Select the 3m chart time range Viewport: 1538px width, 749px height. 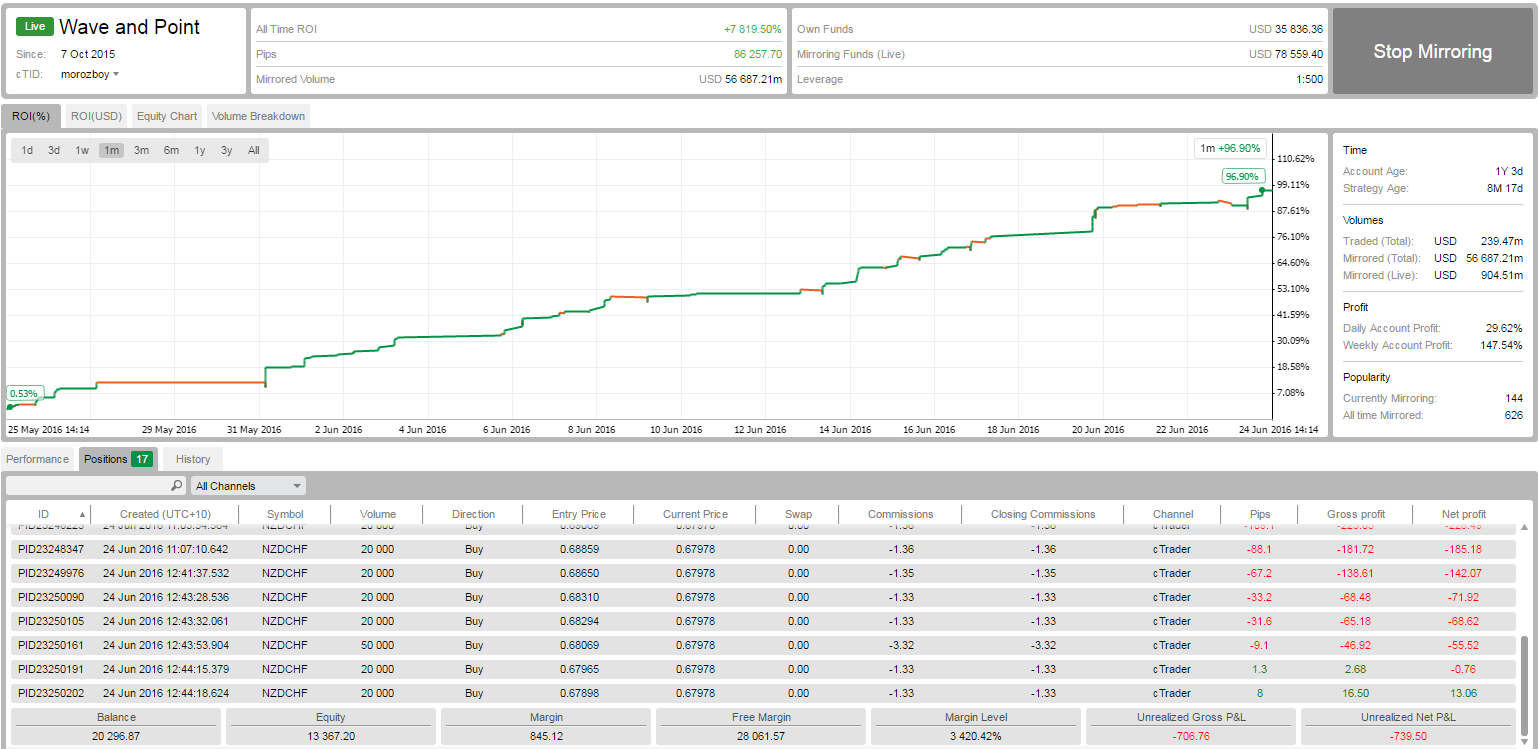pos(141,151)
